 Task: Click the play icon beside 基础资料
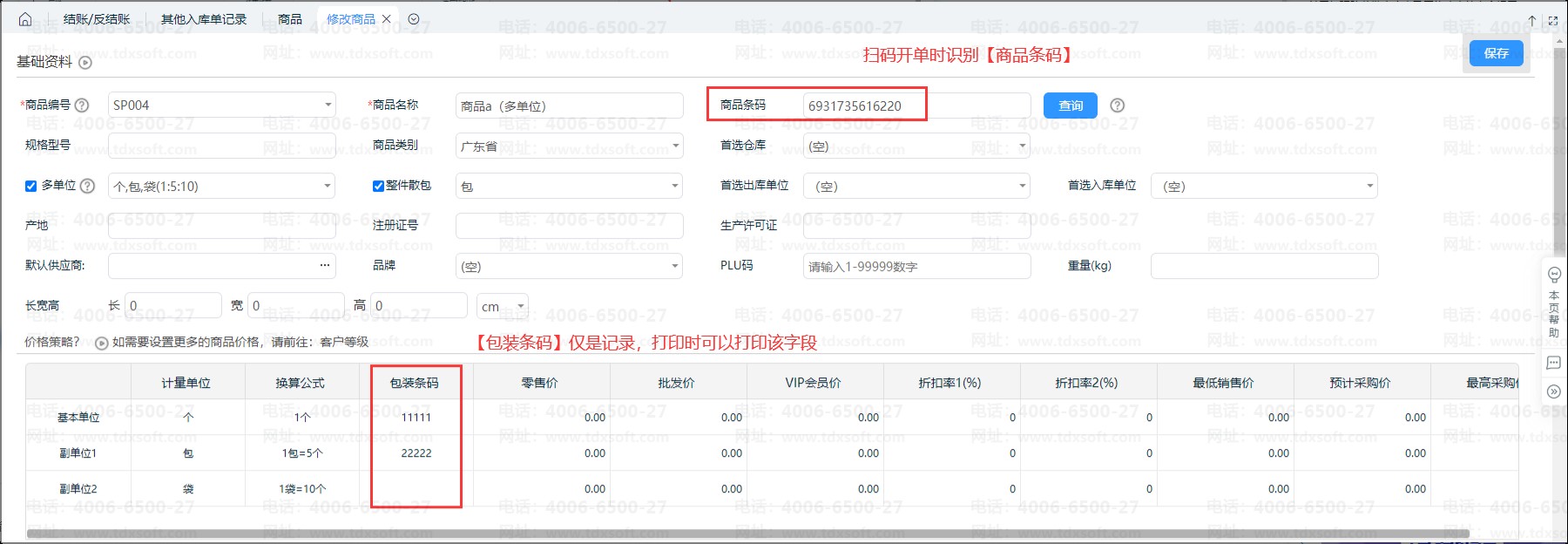point(85,63)
